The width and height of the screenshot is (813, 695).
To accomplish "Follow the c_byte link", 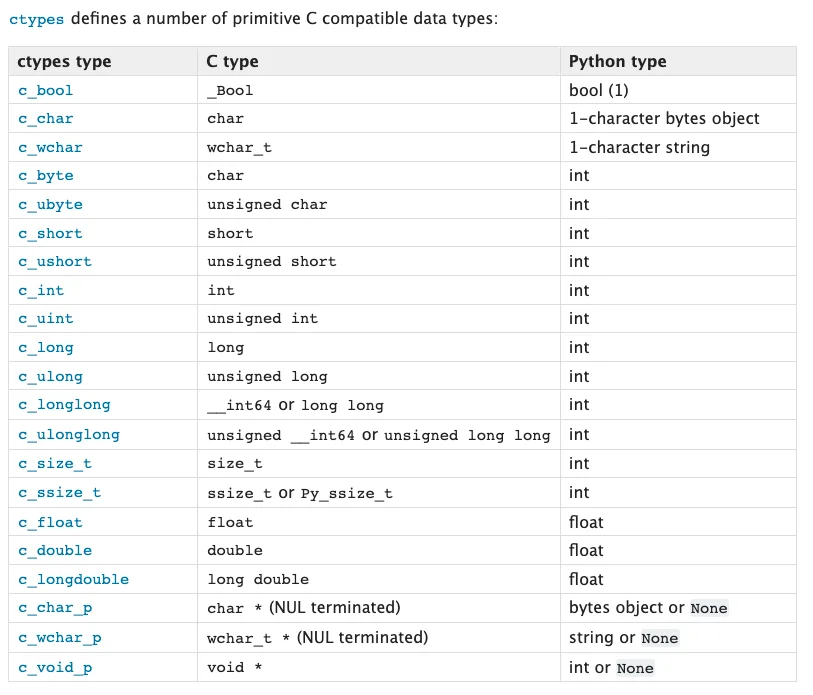I will tap(46, 175).
